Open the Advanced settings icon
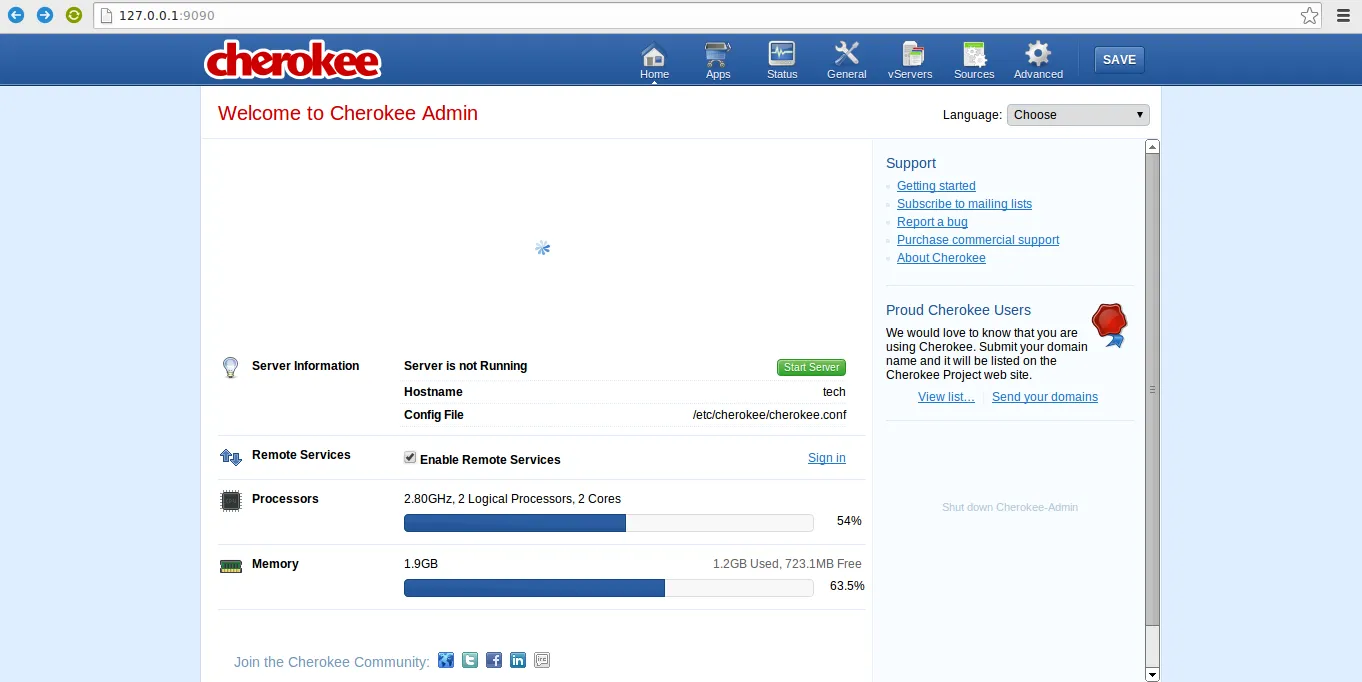Image resolution: width=1362 pixels, height=682 pixels. 1038,60
